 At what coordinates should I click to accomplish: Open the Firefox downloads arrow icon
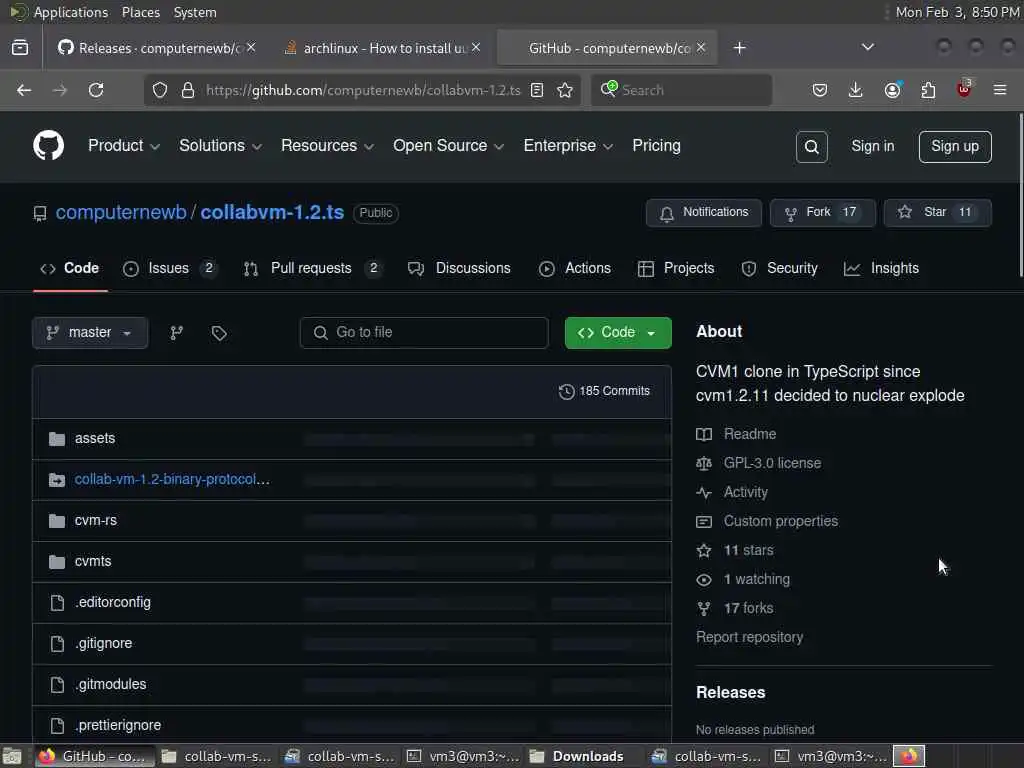coord(856,90)
